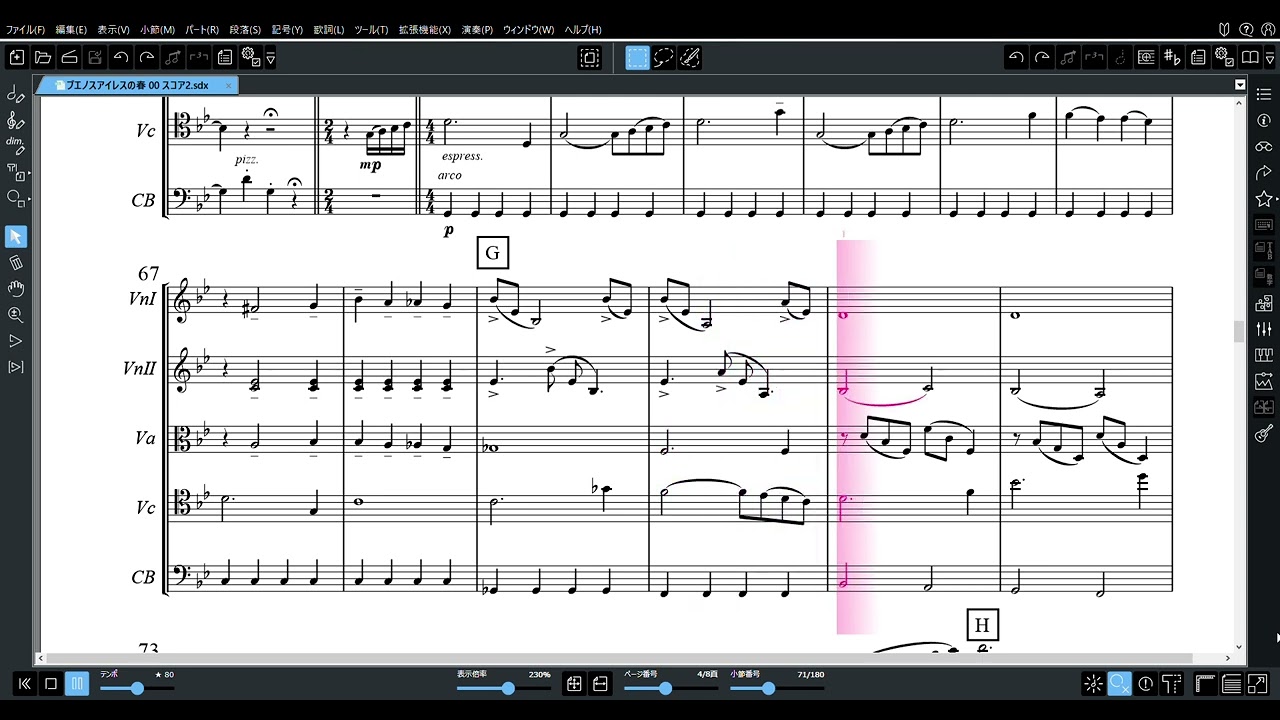Click the scanner icon in left toolbar
The image size is (1280, 720).
click(69, 58)
